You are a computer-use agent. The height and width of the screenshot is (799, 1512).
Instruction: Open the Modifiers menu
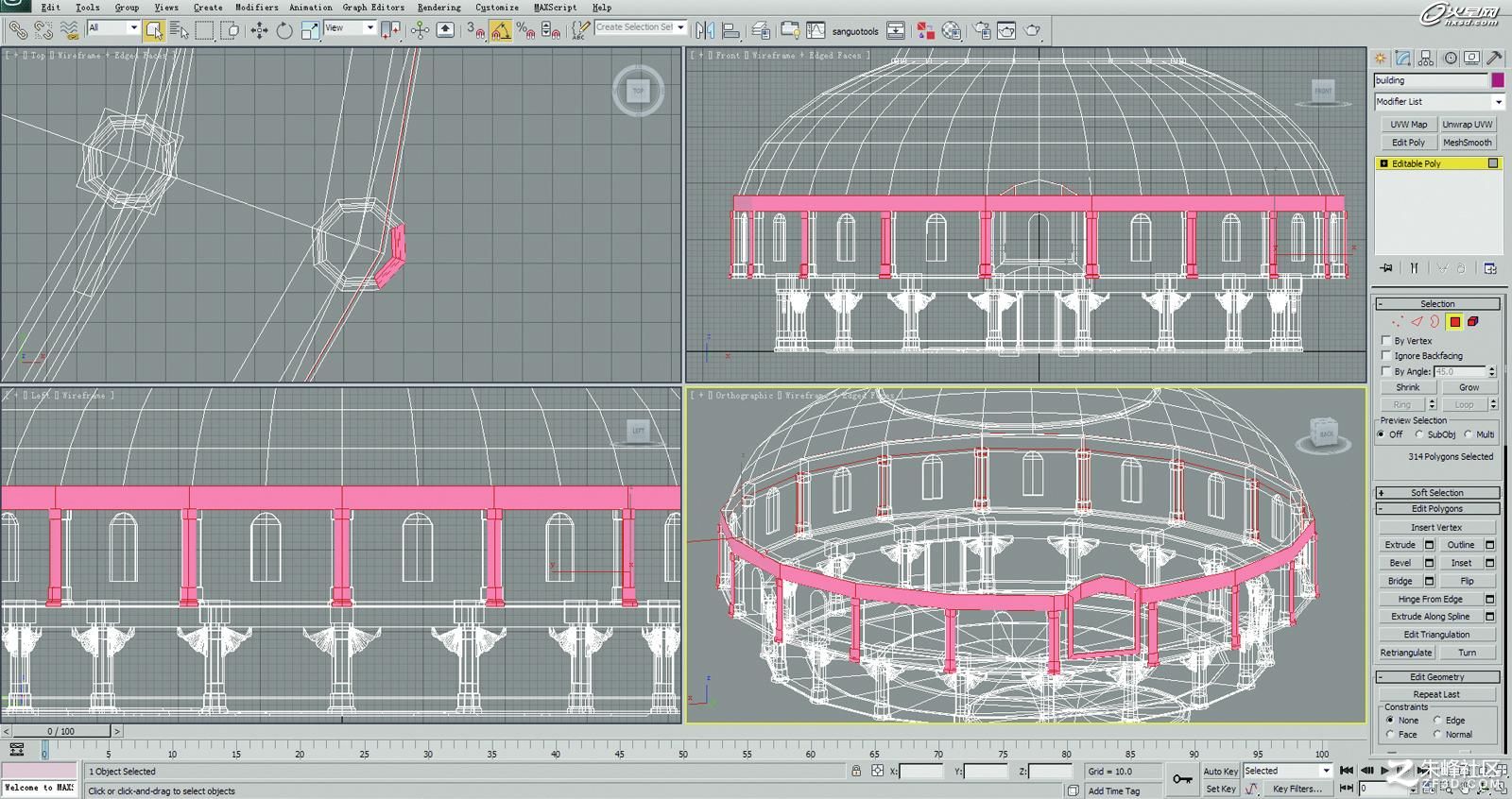[257, 8]
